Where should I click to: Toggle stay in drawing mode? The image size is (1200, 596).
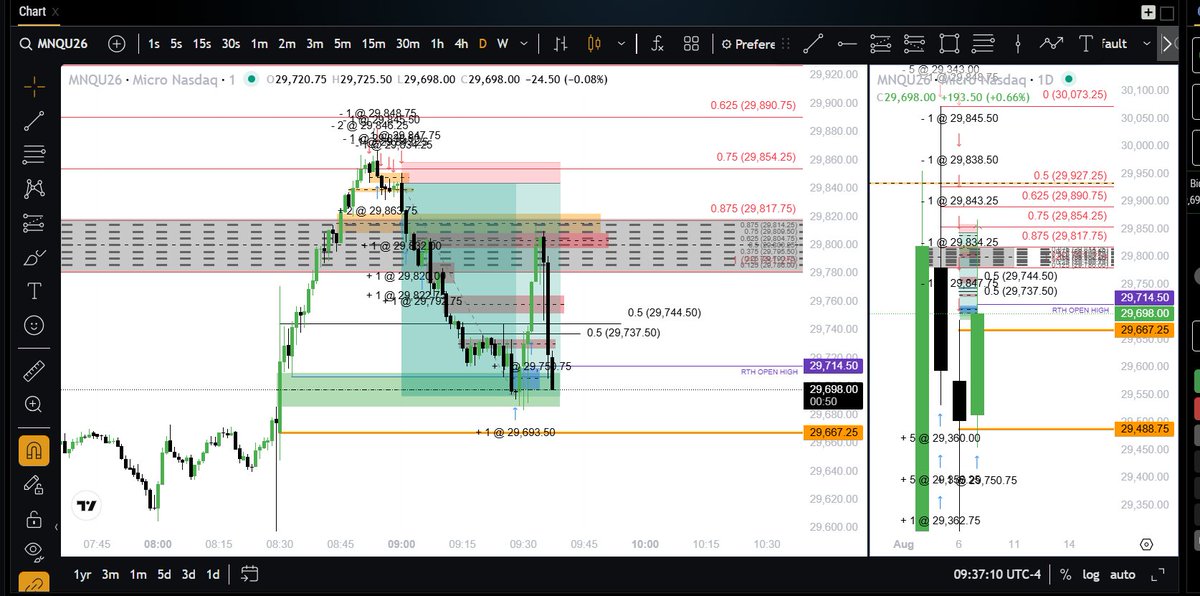coord(34,485)
